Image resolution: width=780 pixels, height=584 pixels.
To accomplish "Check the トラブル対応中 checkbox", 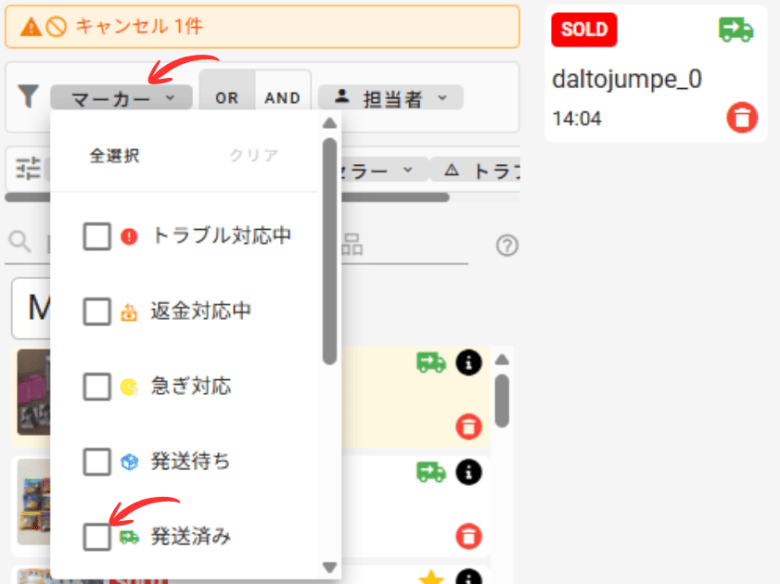I will (97, 236).
